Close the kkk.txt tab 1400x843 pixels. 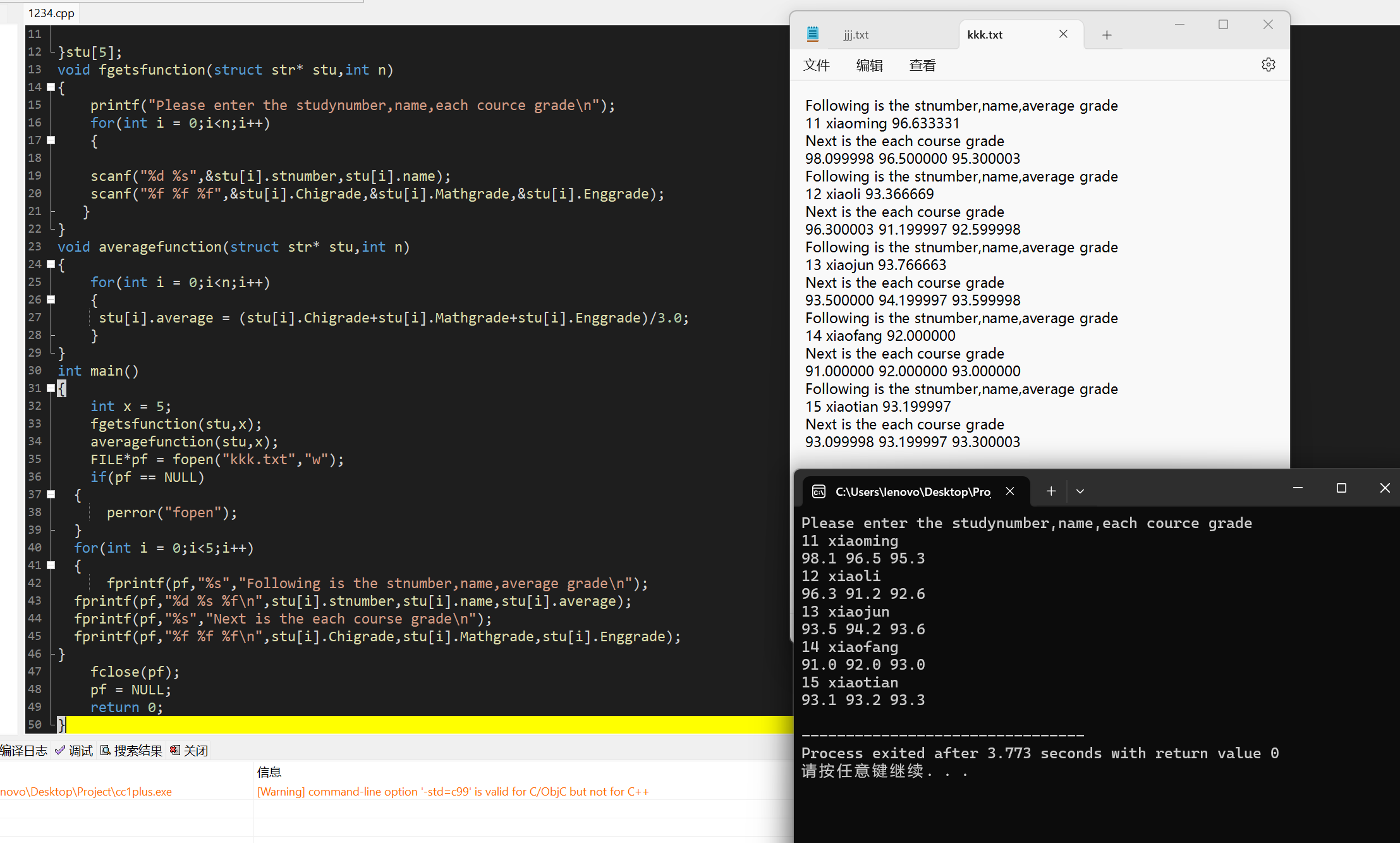[x=1063, y=34]
